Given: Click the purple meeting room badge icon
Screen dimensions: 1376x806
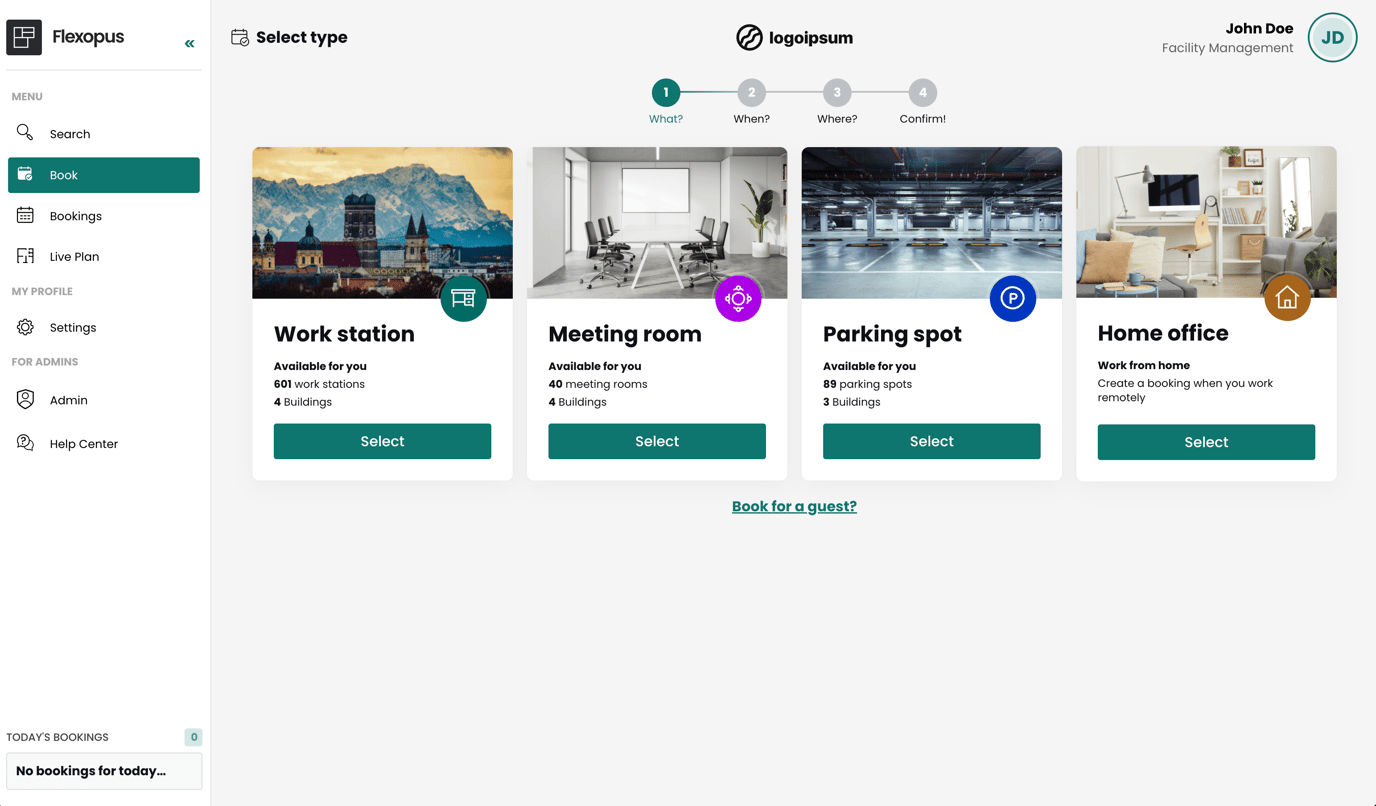Looking at the screenshot, I should point(738,298).
